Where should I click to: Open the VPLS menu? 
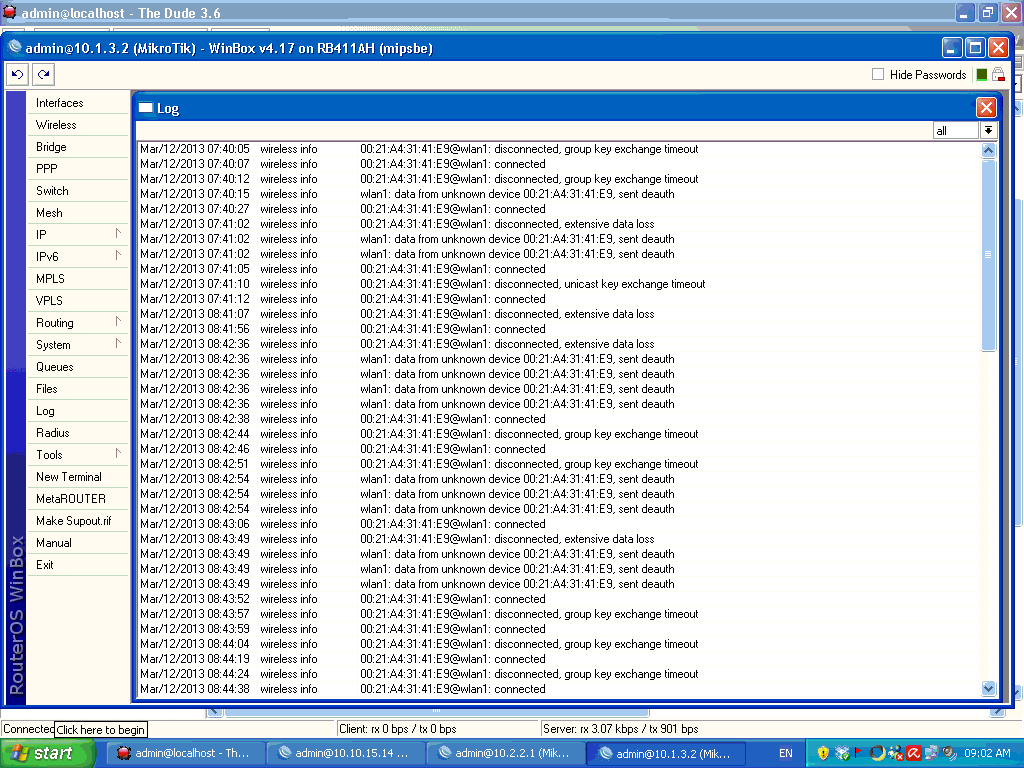click(78, 300)
